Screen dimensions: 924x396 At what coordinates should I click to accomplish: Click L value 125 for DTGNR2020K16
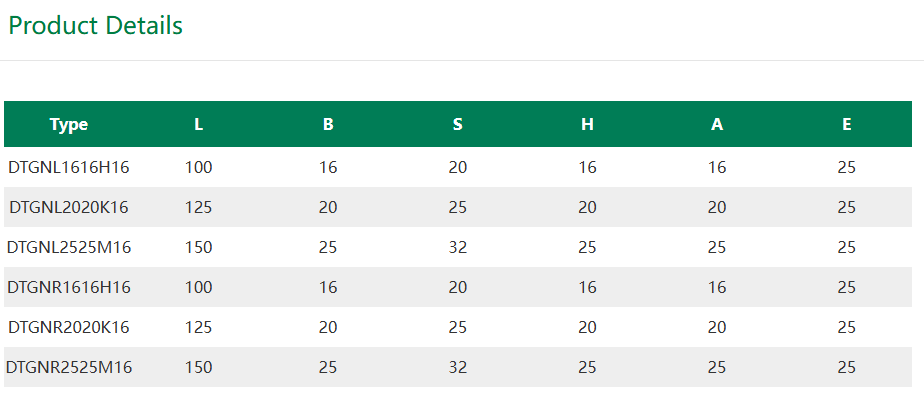(x=199, y=328)
